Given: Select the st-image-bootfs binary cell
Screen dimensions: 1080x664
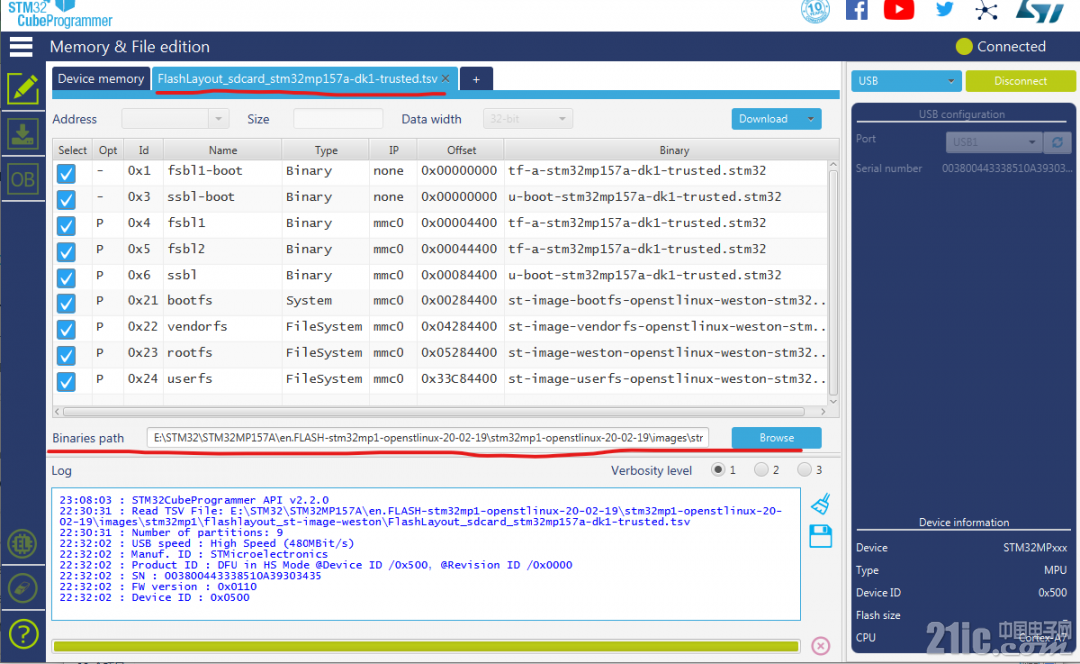Looking at the screenshot, I should tap(666, 300).
